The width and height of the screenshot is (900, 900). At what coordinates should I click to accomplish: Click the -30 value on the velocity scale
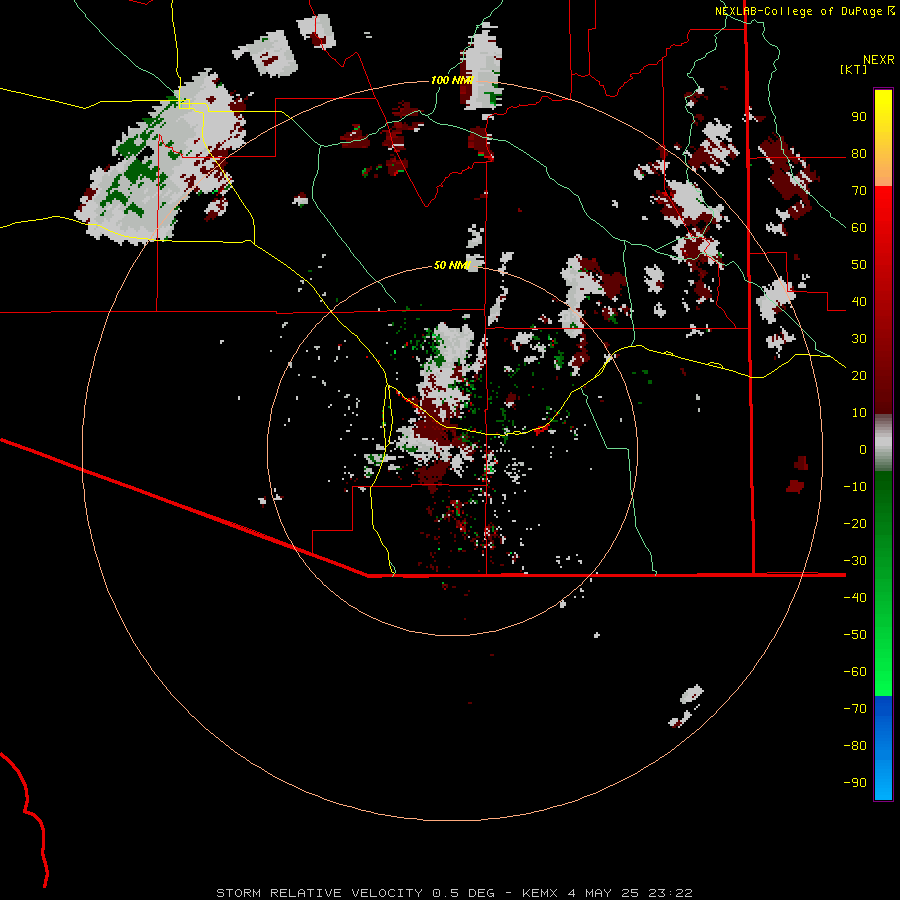[855, 561]
